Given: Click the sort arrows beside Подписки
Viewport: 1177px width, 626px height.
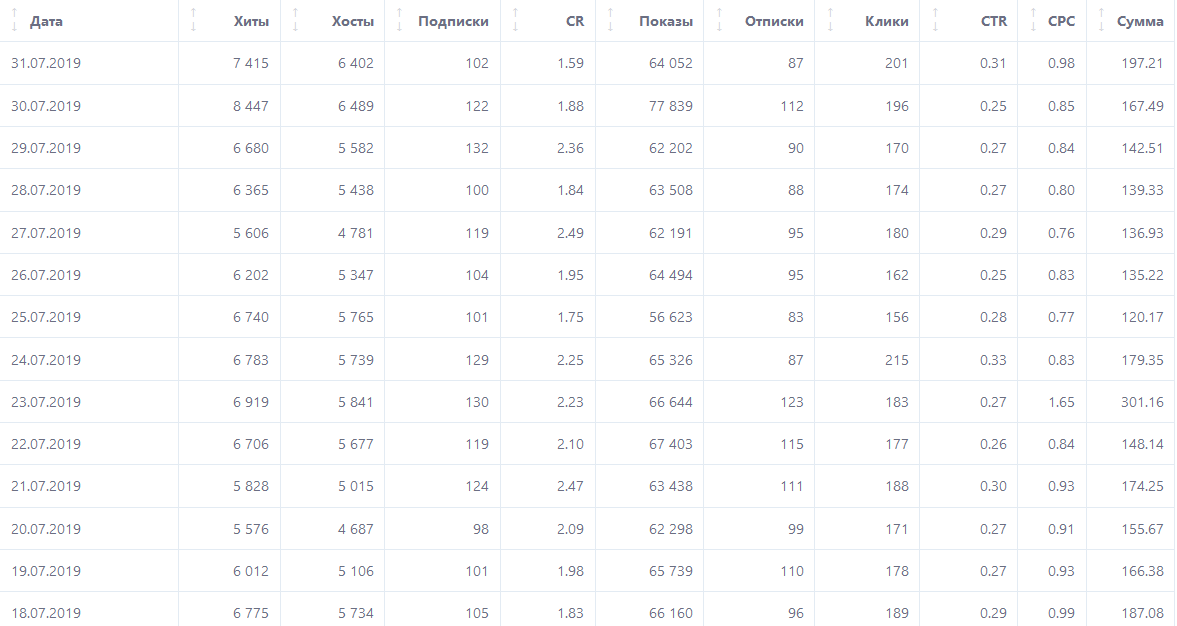Looking at the screenshot, I should point(399,20).
